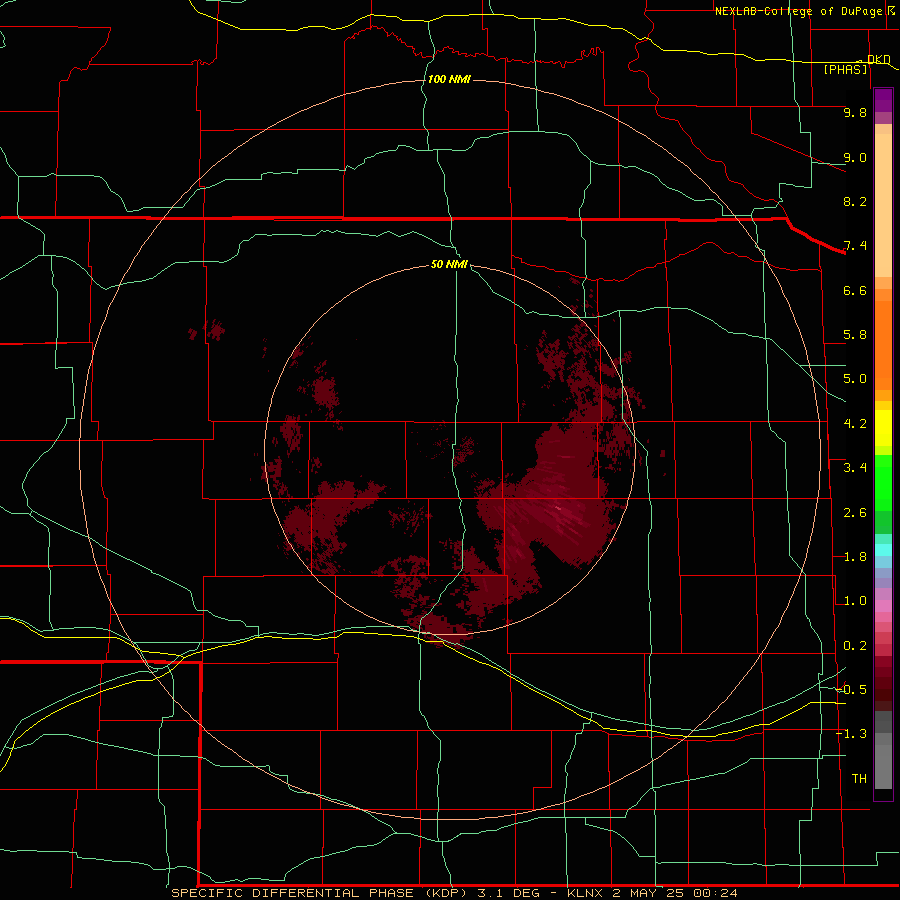The height and width of the screenshot is (900, 900).
Task: Click the 00:24 timestamp in caption
Action: 717,893
